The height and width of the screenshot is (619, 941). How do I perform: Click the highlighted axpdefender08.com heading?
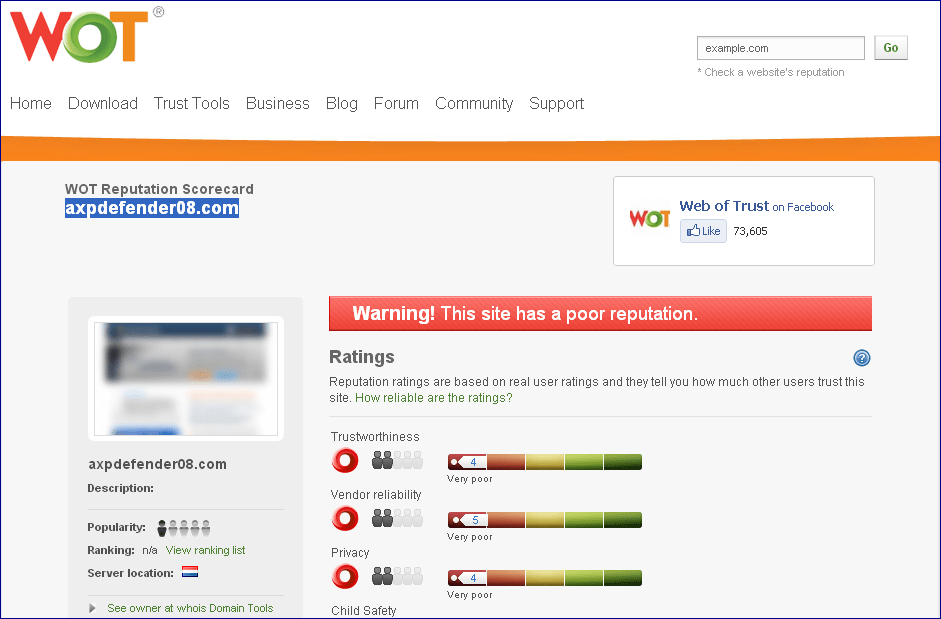tap(152, 208)
